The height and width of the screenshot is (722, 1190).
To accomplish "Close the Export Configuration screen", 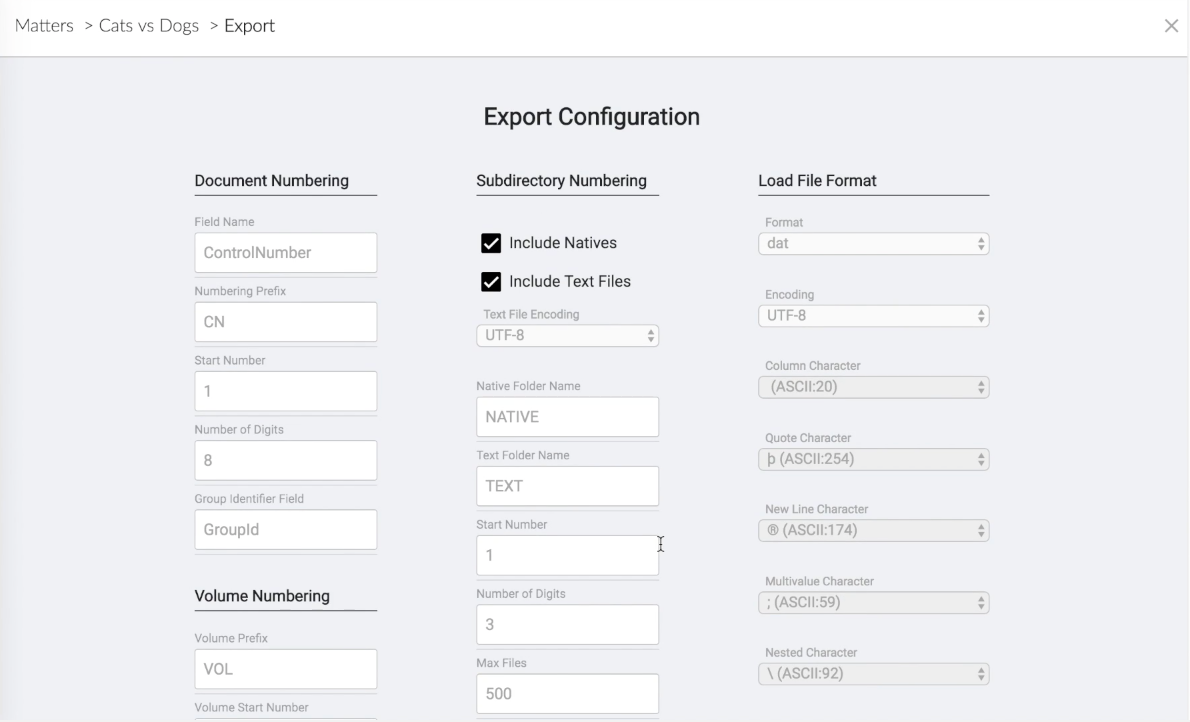I will (x=1171, y=25).
